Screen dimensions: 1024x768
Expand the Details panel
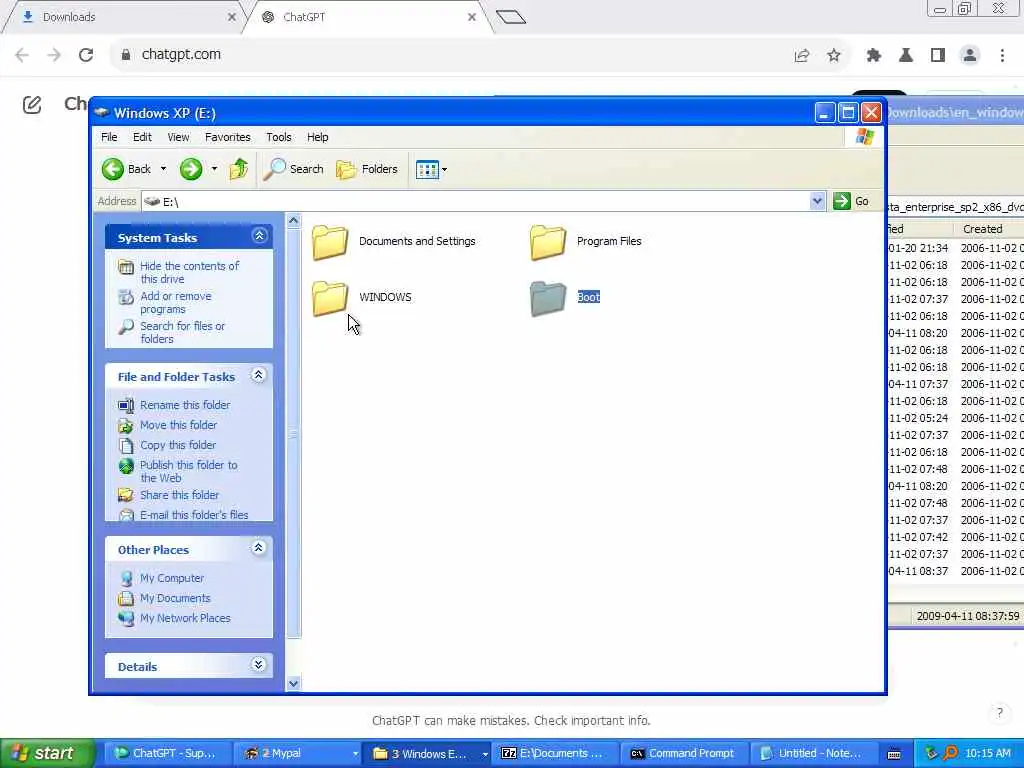259,665
